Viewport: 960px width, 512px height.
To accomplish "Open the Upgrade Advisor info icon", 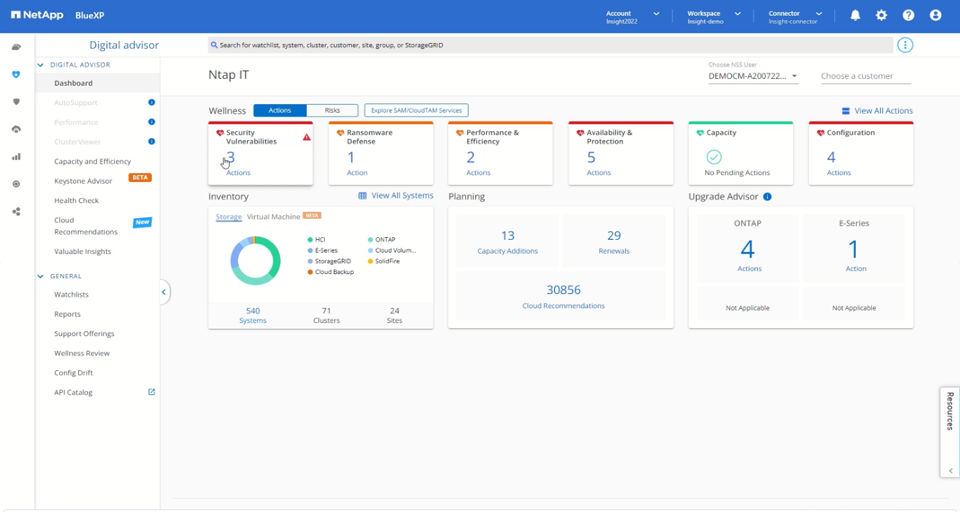I will (767, 197).
